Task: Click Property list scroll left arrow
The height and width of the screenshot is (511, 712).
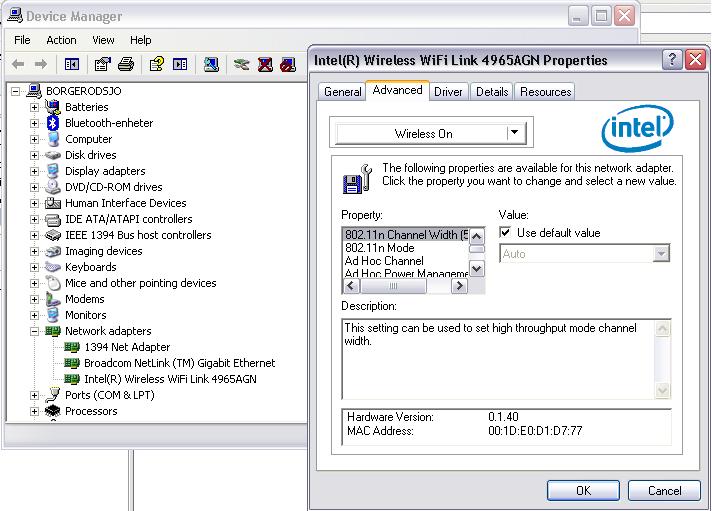Action: click(x=351, y=286)
